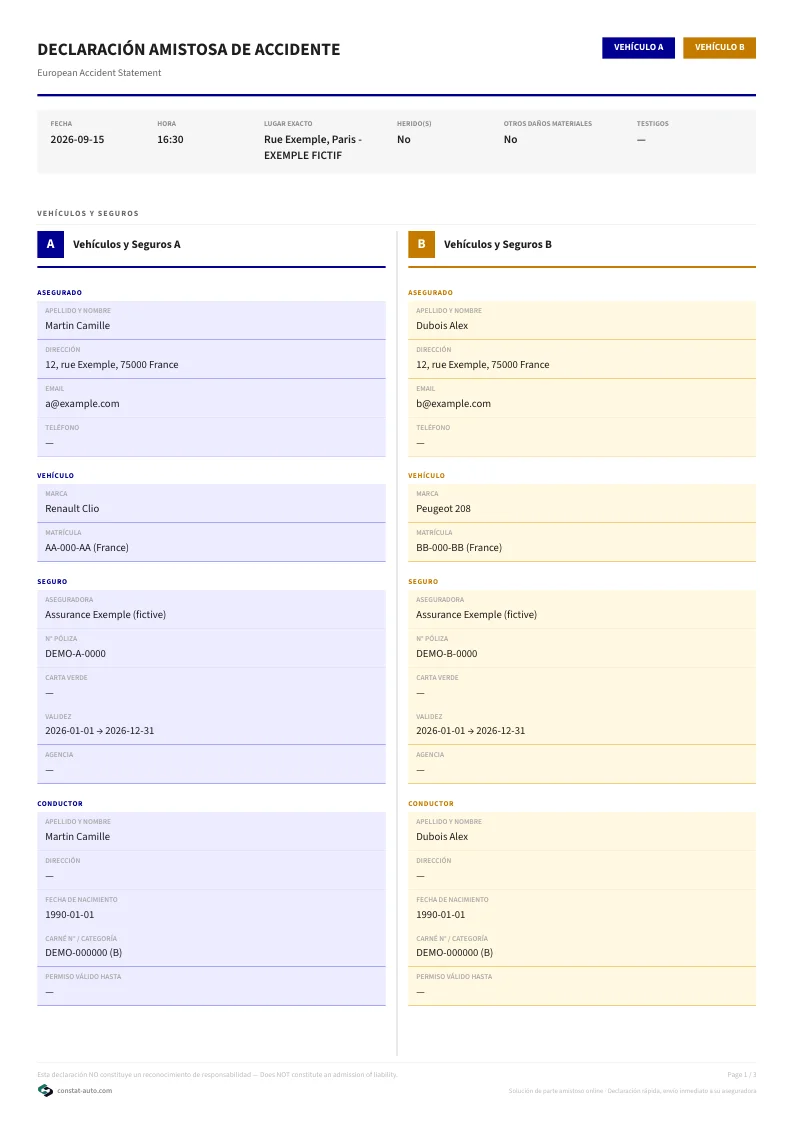Click the Page 1 / 3 indicator

pos(741,1074)
